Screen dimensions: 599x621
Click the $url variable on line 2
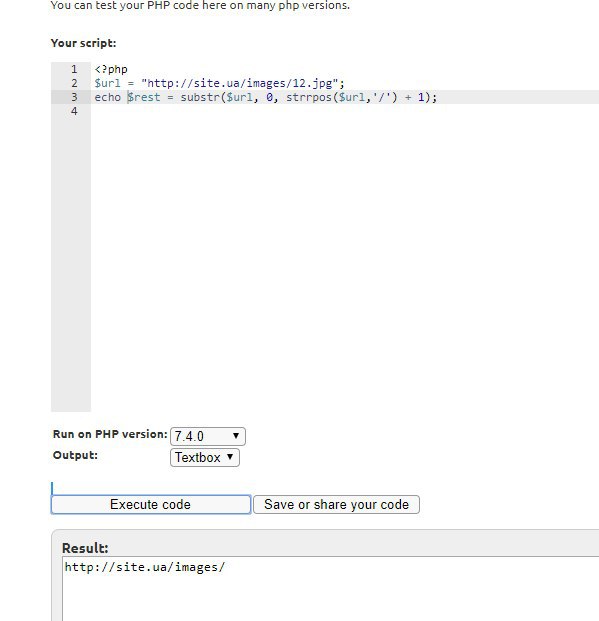point(107,83)
